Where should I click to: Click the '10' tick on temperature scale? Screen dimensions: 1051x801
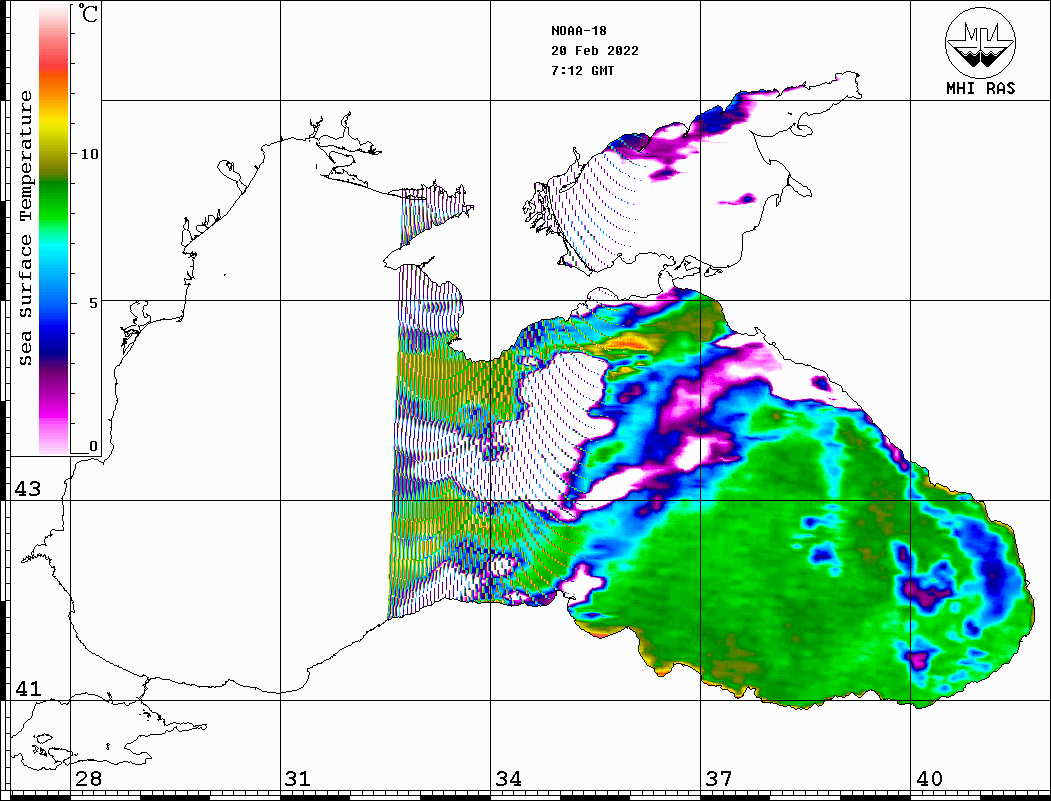coord(89,154)
